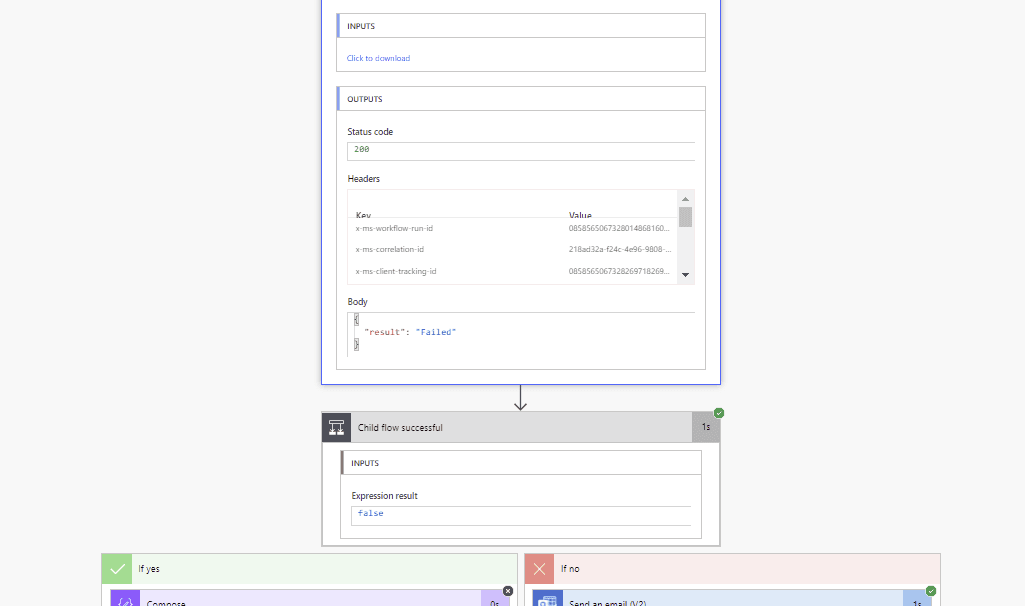1025x606 pixels.
Task: Click the INPUTS header with download link
Action: pos(521,26)
